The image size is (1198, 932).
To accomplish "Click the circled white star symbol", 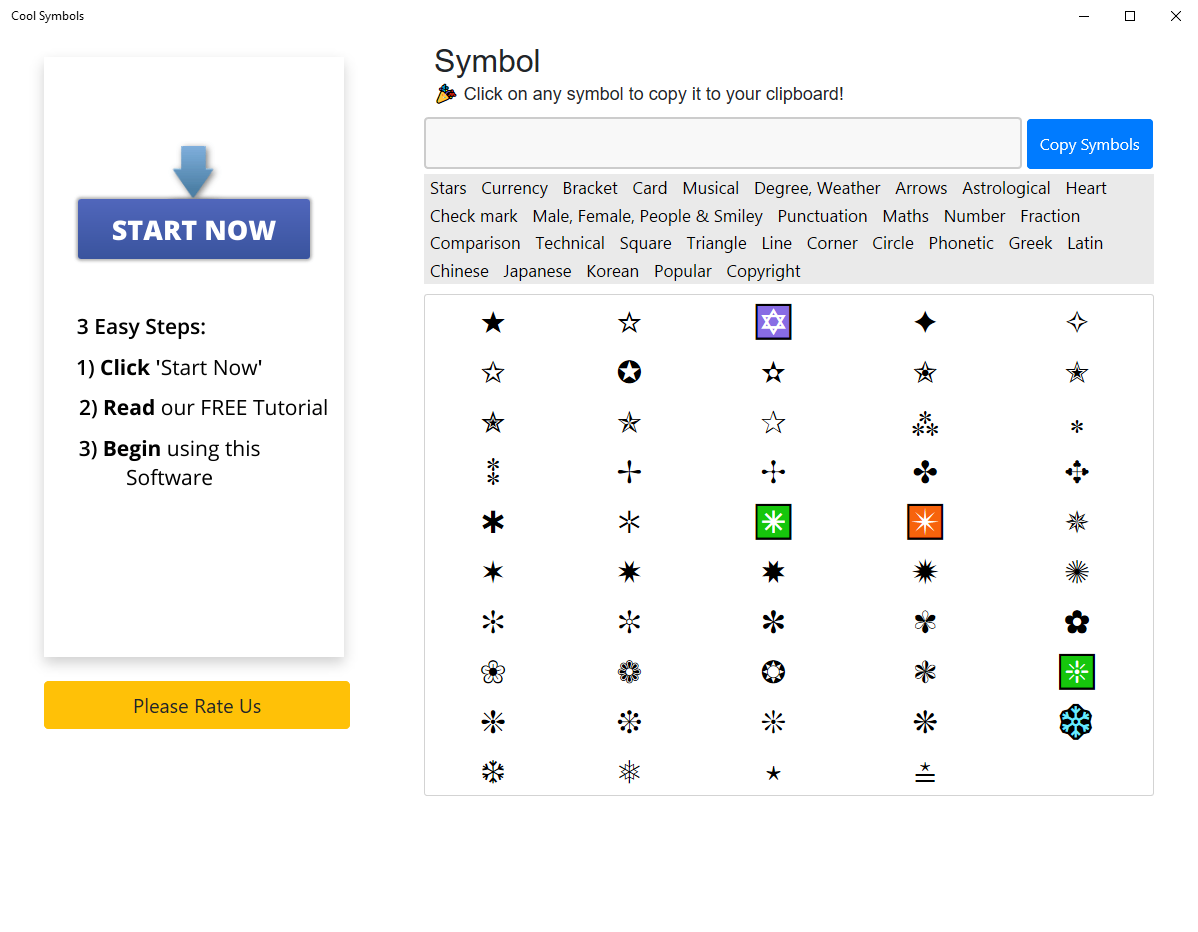I will [629, 373].
